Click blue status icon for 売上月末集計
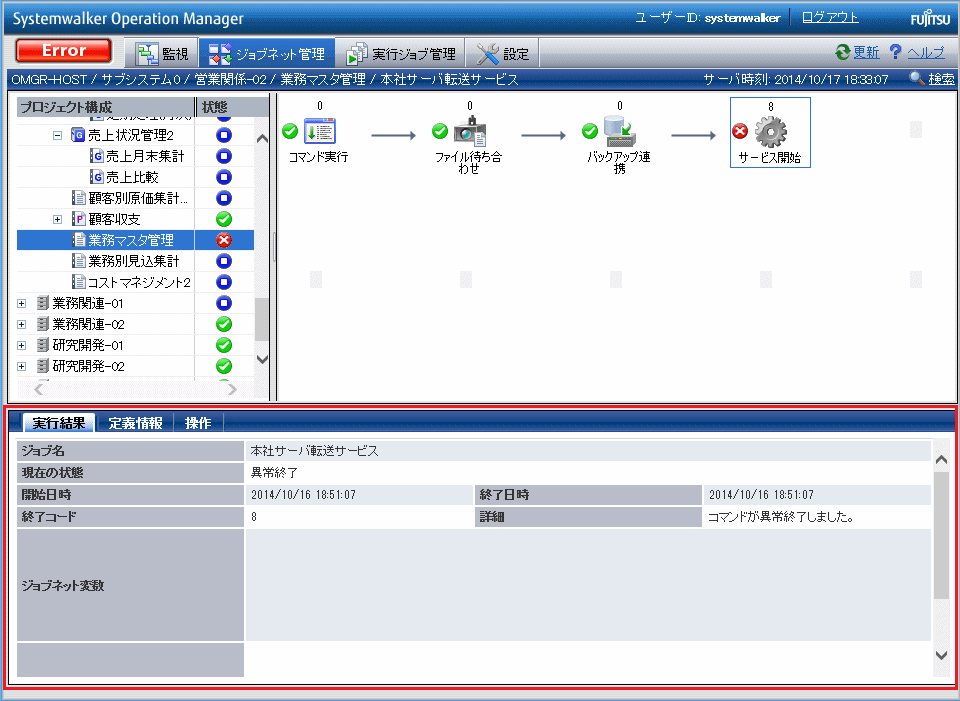Image resolution: width=960 pixels, height=701 pixels. point(224,156)
